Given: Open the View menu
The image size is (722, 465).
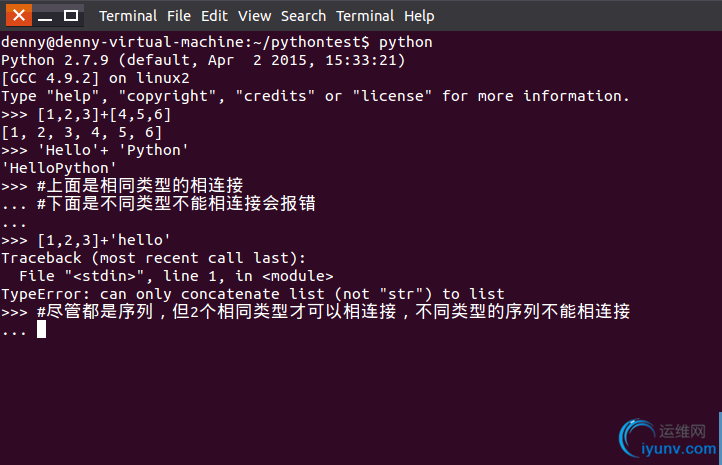Looking at the screenshot, I should (x=254, y=16).
